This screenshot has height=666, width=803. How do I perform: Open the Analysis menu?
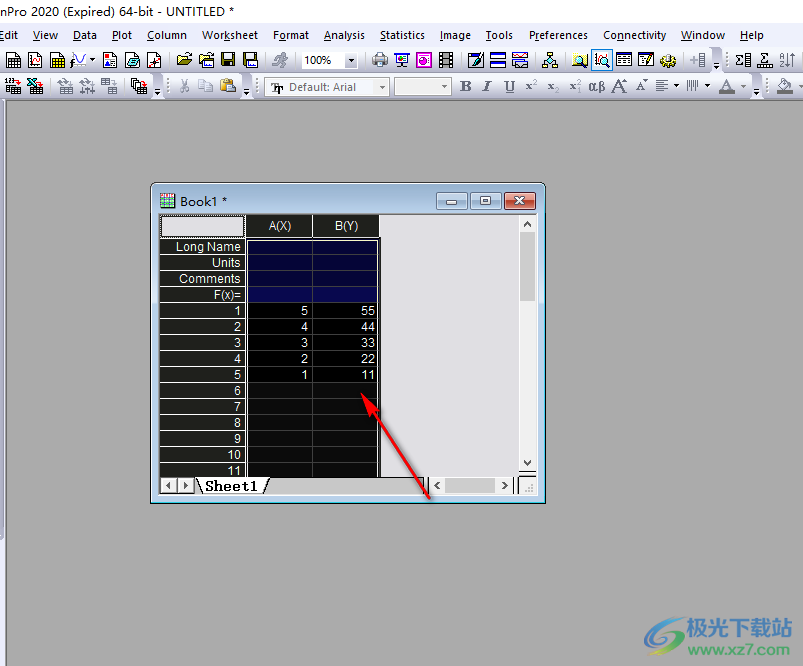coord(344,35)
